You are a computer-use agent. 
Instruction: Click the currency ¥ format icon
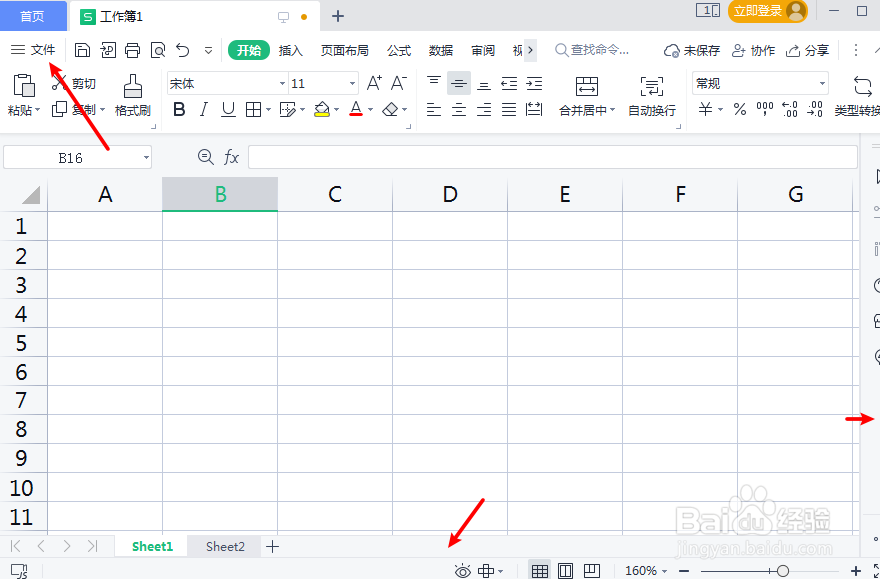pos(705,109)
